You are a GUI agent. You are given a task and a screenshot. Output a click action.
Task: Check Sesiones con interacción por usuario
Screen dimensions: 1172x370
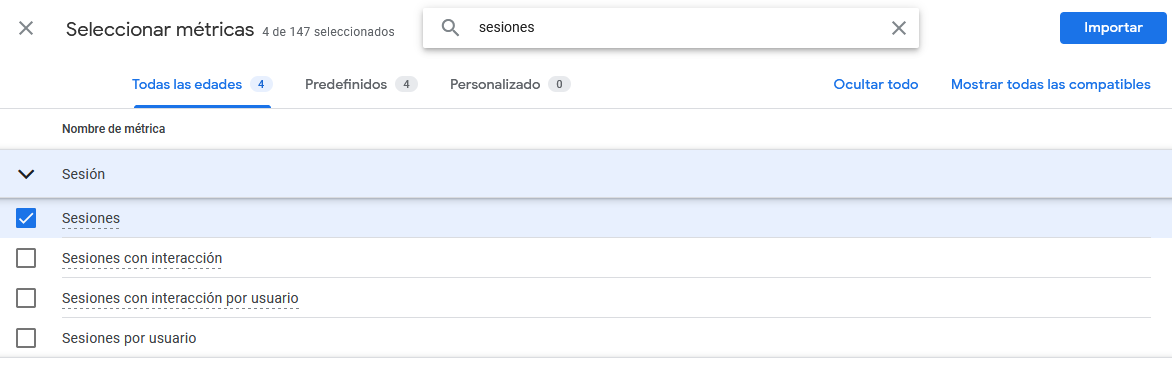click(26, 297)
